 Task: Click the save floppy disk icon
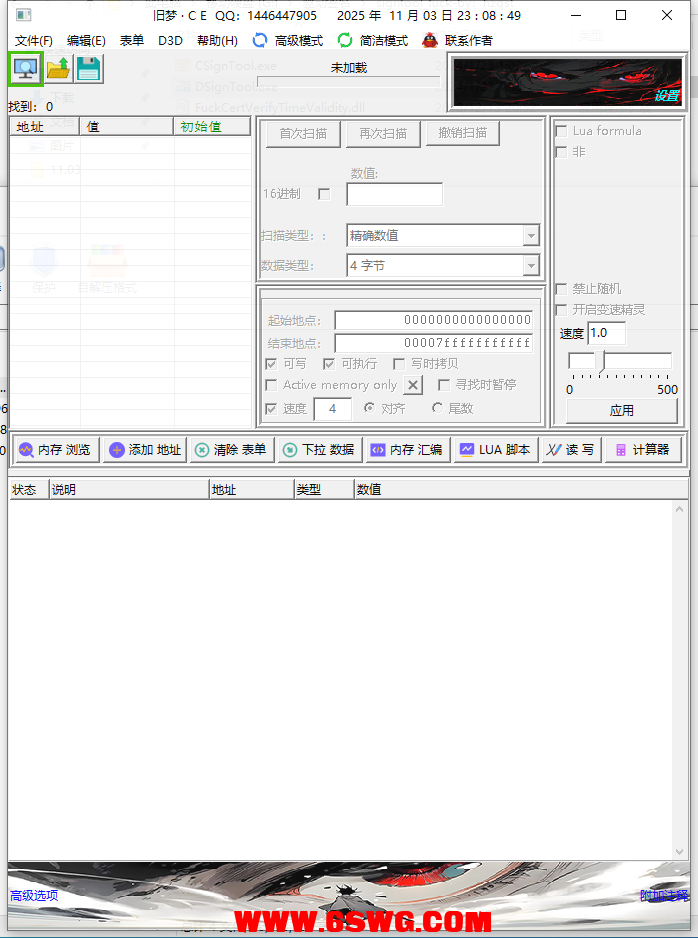89,69
